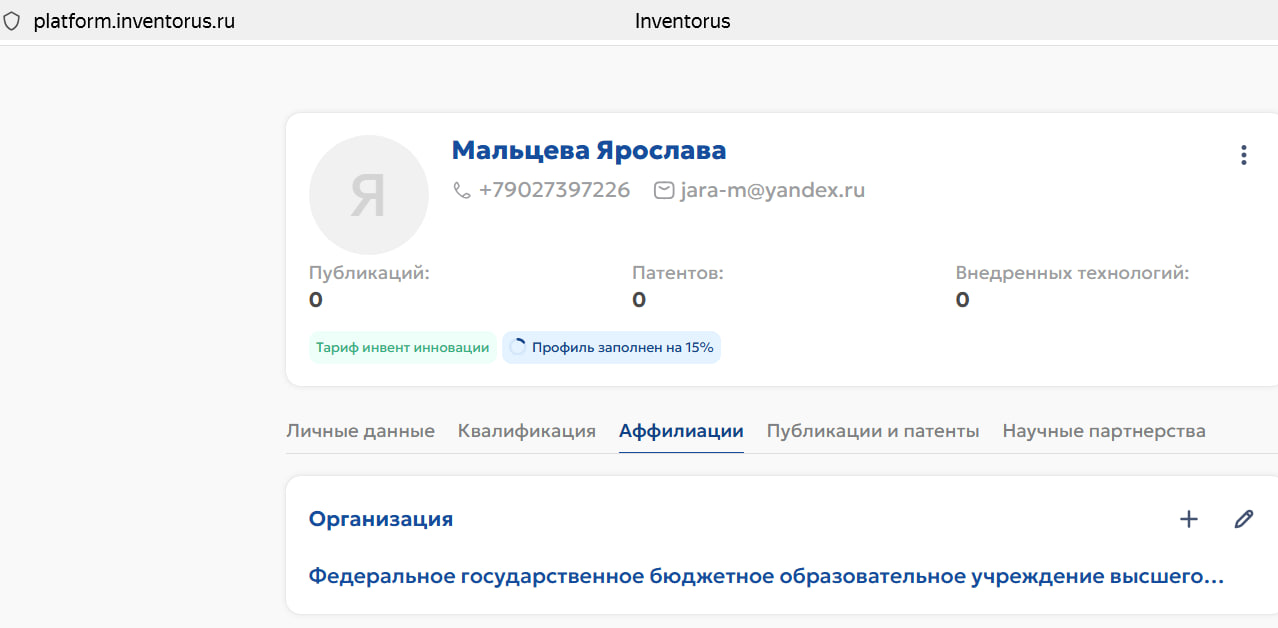This screenshot has height=628, width=1278.
Task: Open the Научные партнерства tab
Action: pyautogui.click(x=1104, y=431)
